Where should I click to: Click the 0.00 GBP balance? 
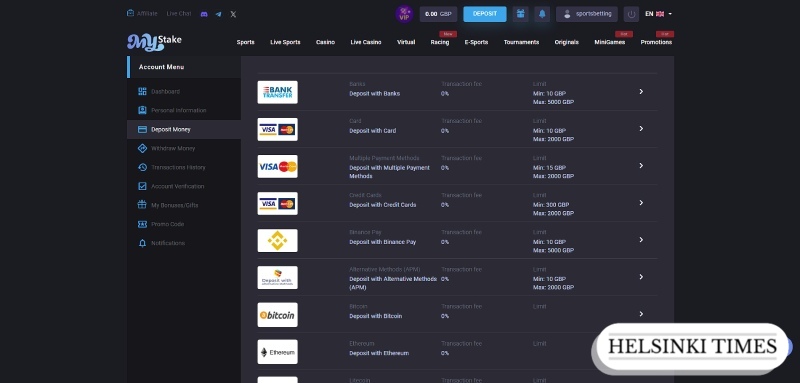(438, 14)
